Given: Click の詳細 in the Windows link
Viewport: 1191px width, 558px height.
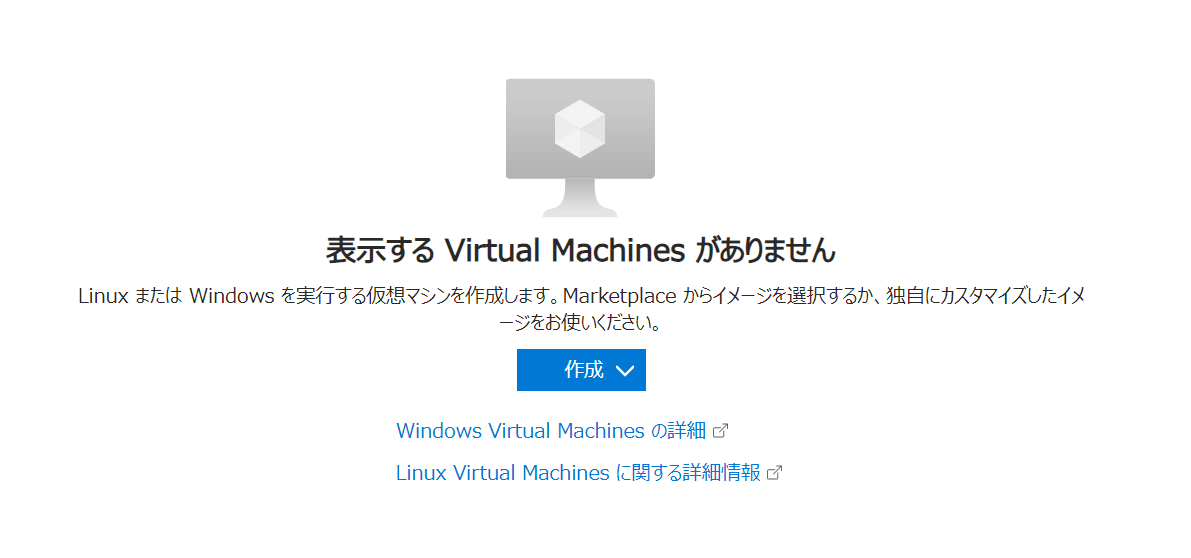Looking at the screenshot, I should 679,431.
